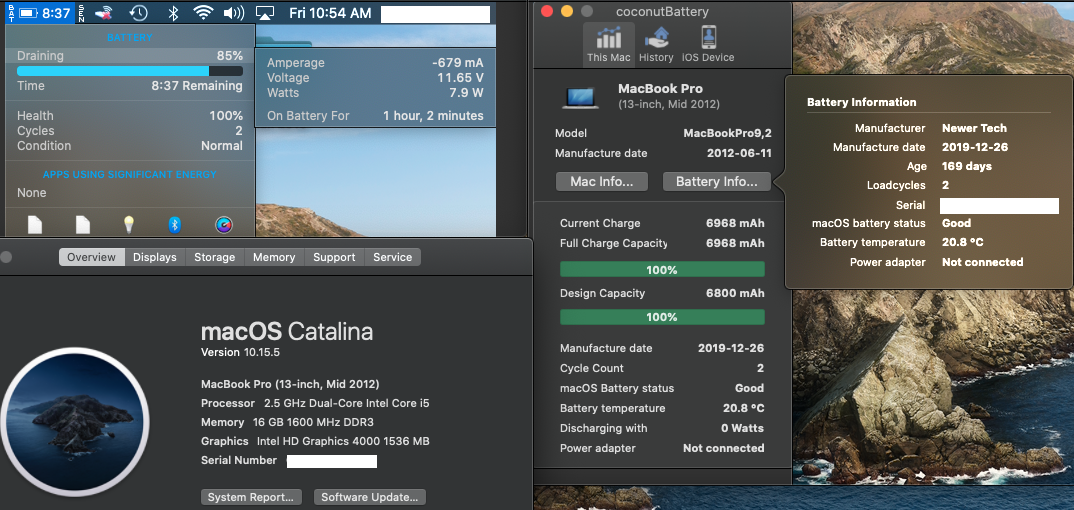Screen dimensions: 1074x510
Task: Open the Bluetooth menu in the menu bar
Action: 173,13
